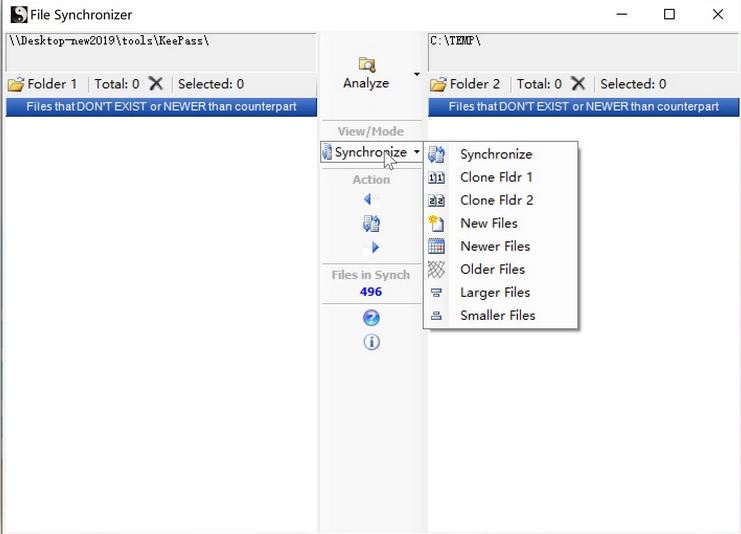Click the Folder 2 label button
The width and height of the screenshot is (741, 534).
pyautogui.click(x=475, y=84)
